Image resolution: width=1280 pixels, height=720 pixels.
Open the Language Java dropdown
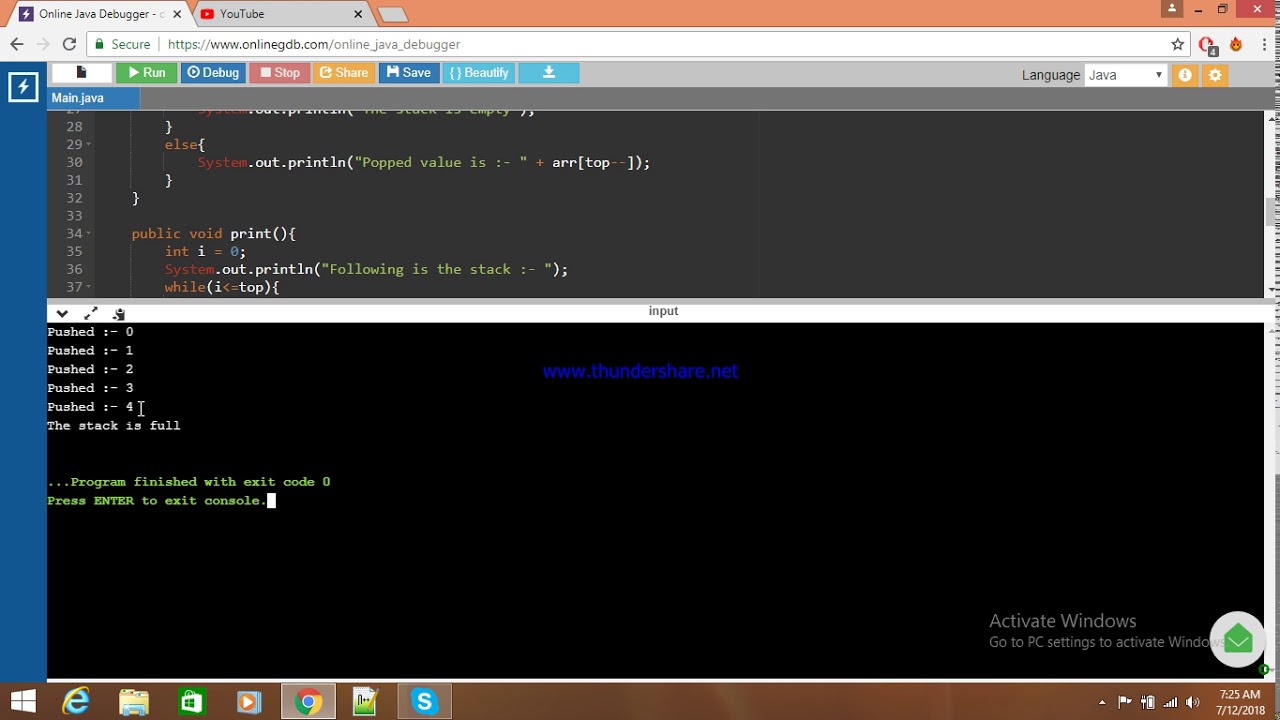pos(1126,75)
